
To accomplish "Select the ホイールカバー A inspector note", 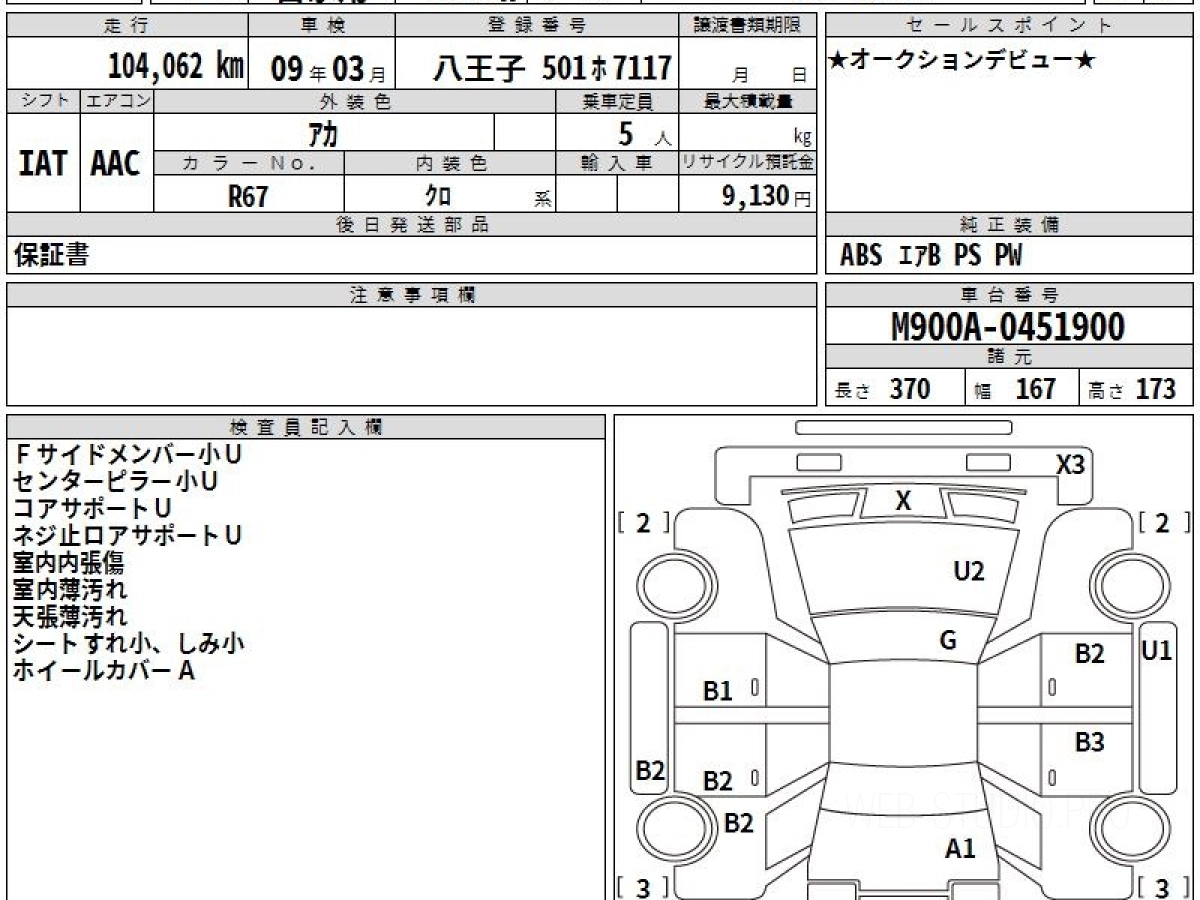I will (x=103, y=671).
